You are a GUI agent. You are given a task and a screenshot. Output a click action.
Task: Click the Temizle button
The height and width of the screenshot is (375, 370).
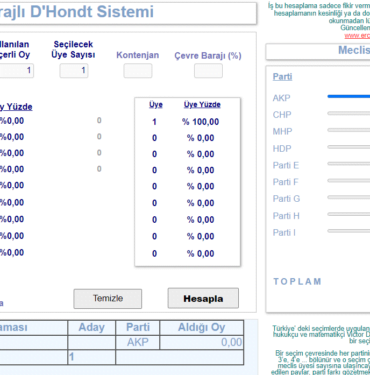coord(108,298)
